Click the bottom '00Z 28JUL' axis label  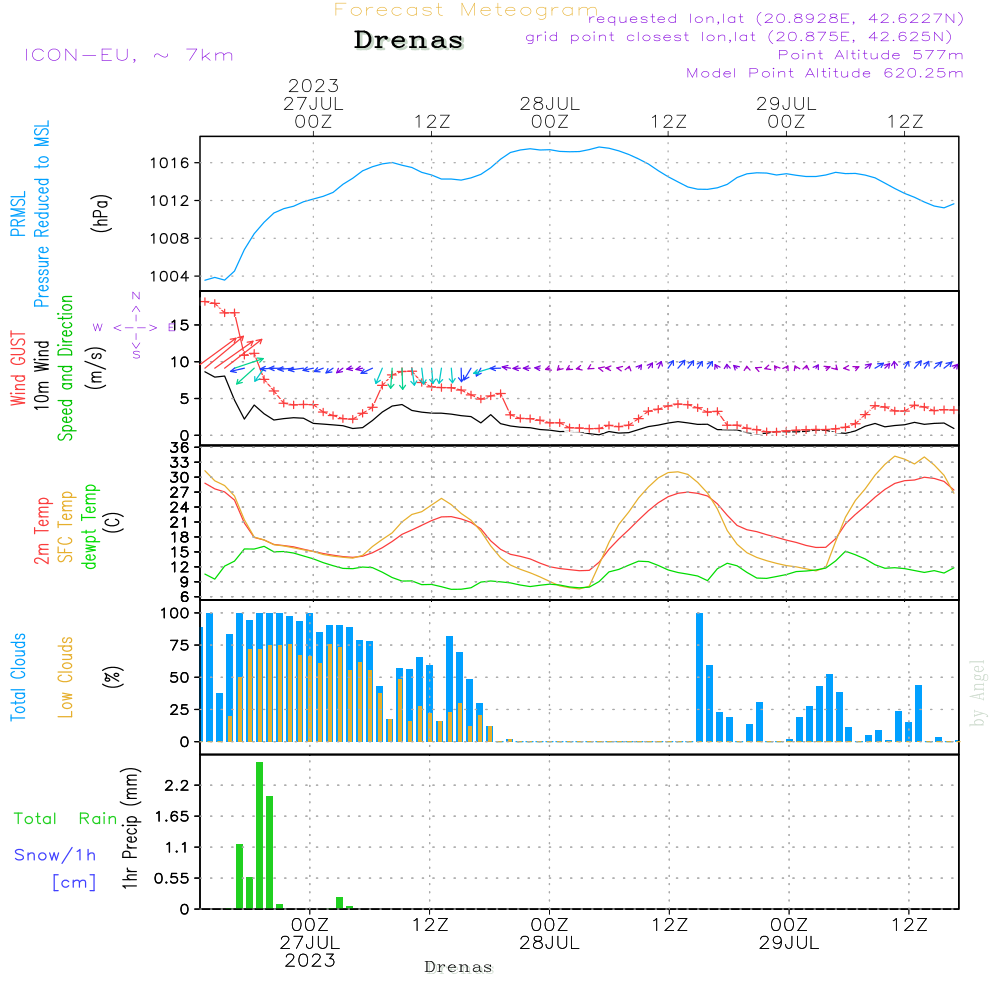tap(549, 934)
